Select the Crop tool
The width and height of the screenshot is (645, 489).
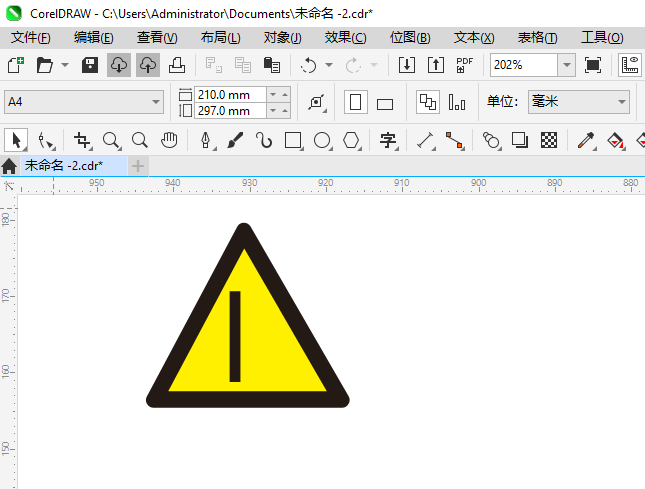click(82, 140)
